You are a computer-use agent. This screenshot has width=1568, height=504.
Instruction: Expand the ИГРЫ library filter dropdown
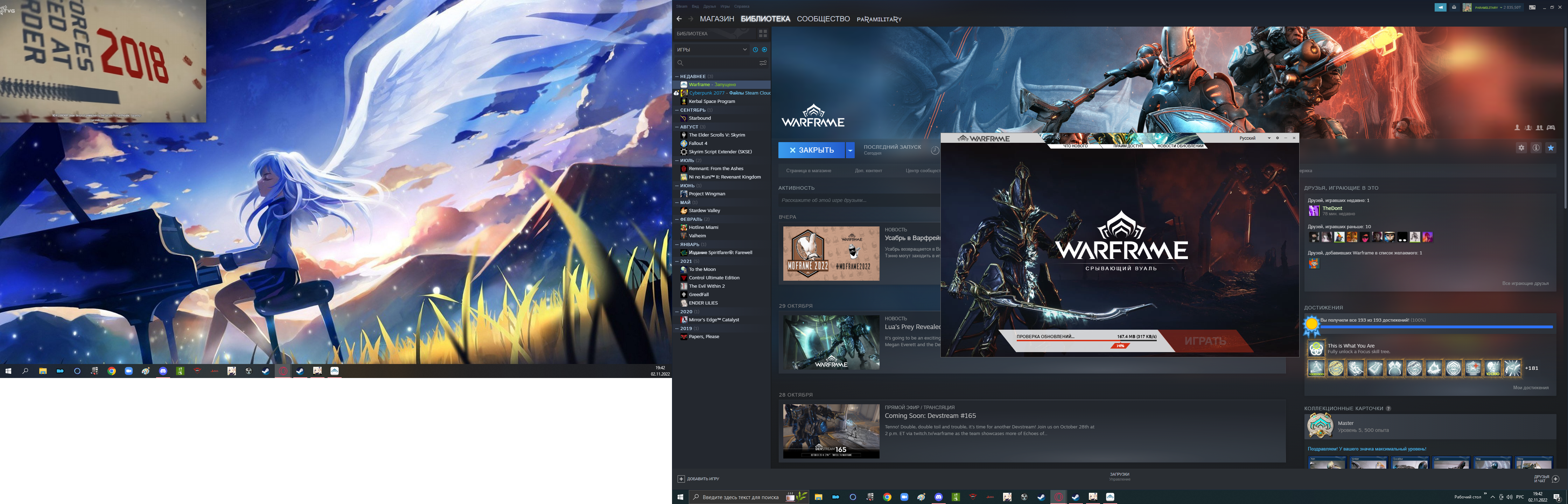click(x=744, y=49)
